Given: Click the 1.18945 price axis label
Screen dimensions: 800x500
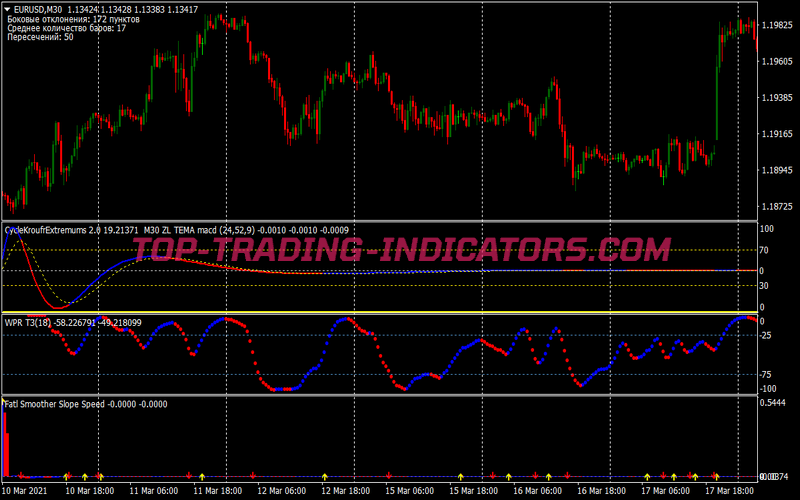Looking at the screenshot, I should pyautogui.click(x=777, y=170).
